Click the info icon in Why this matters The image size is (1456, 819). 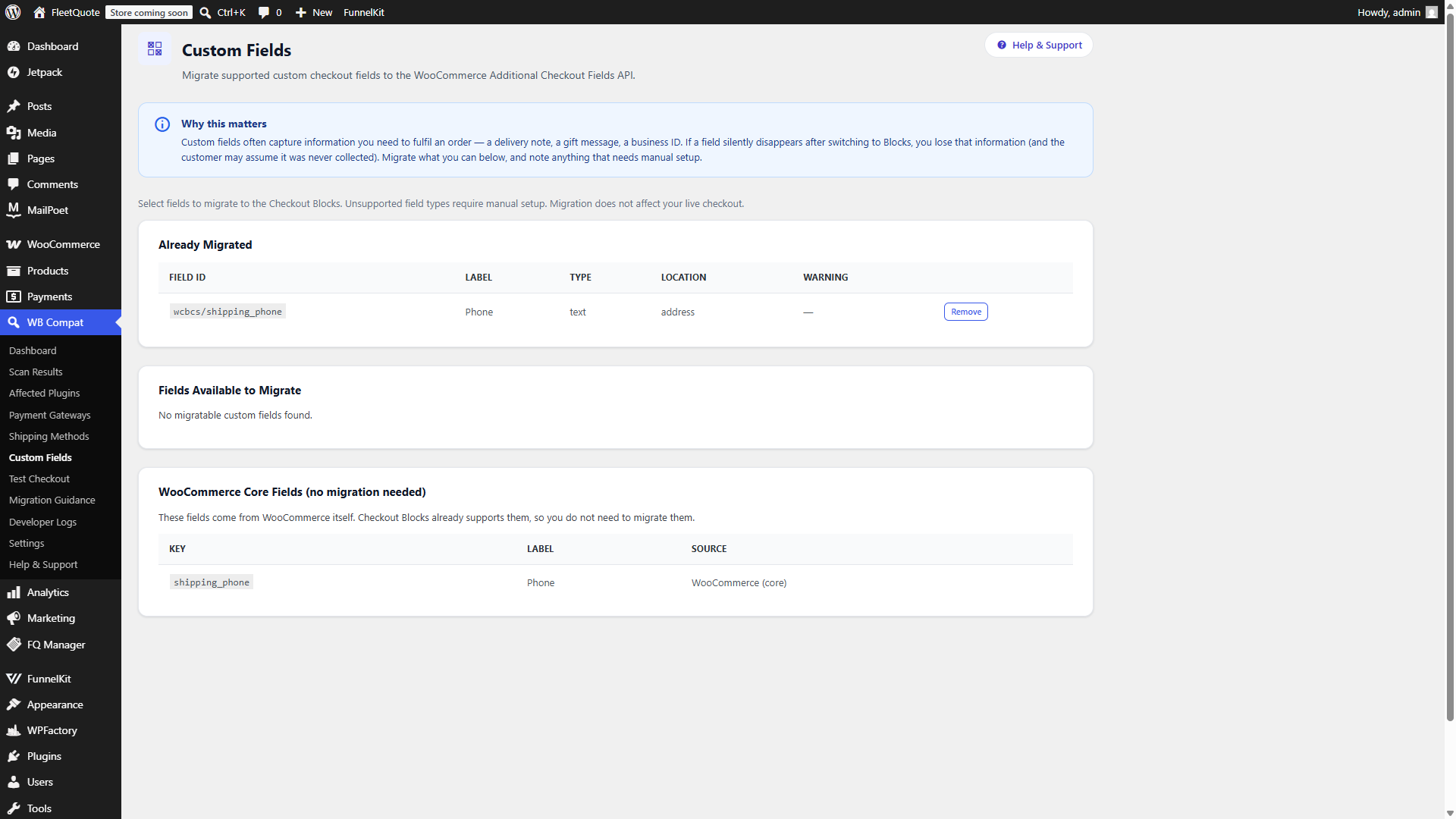[x=162, y=124]
